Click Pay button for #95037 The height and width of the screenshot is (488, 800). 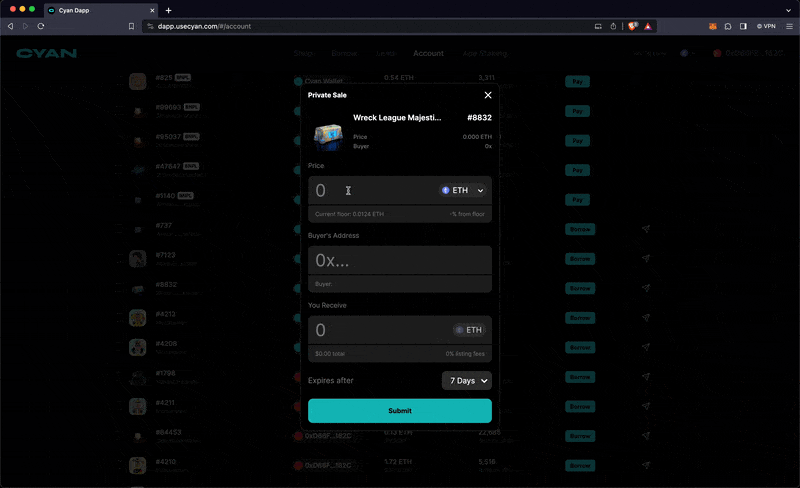[577, 141]
